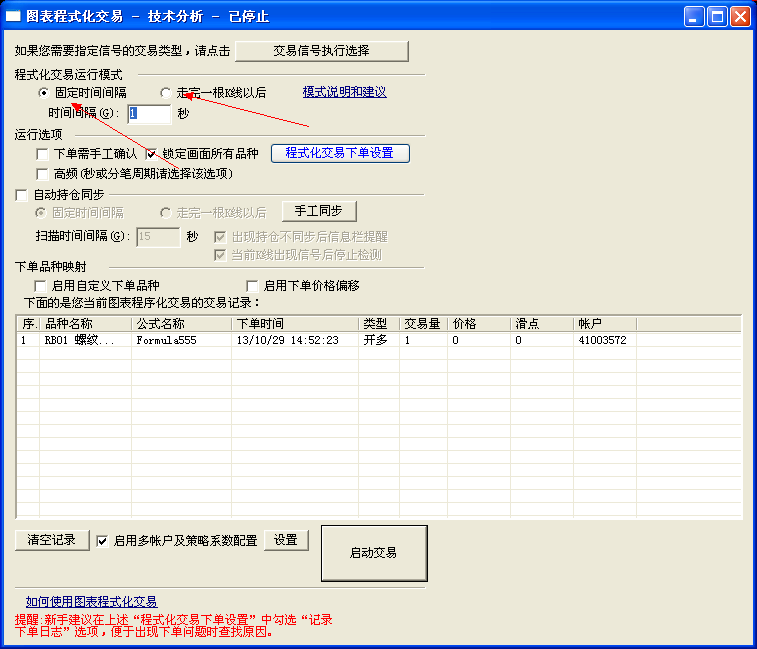Click the 帐户 column header

coord(605,324)
